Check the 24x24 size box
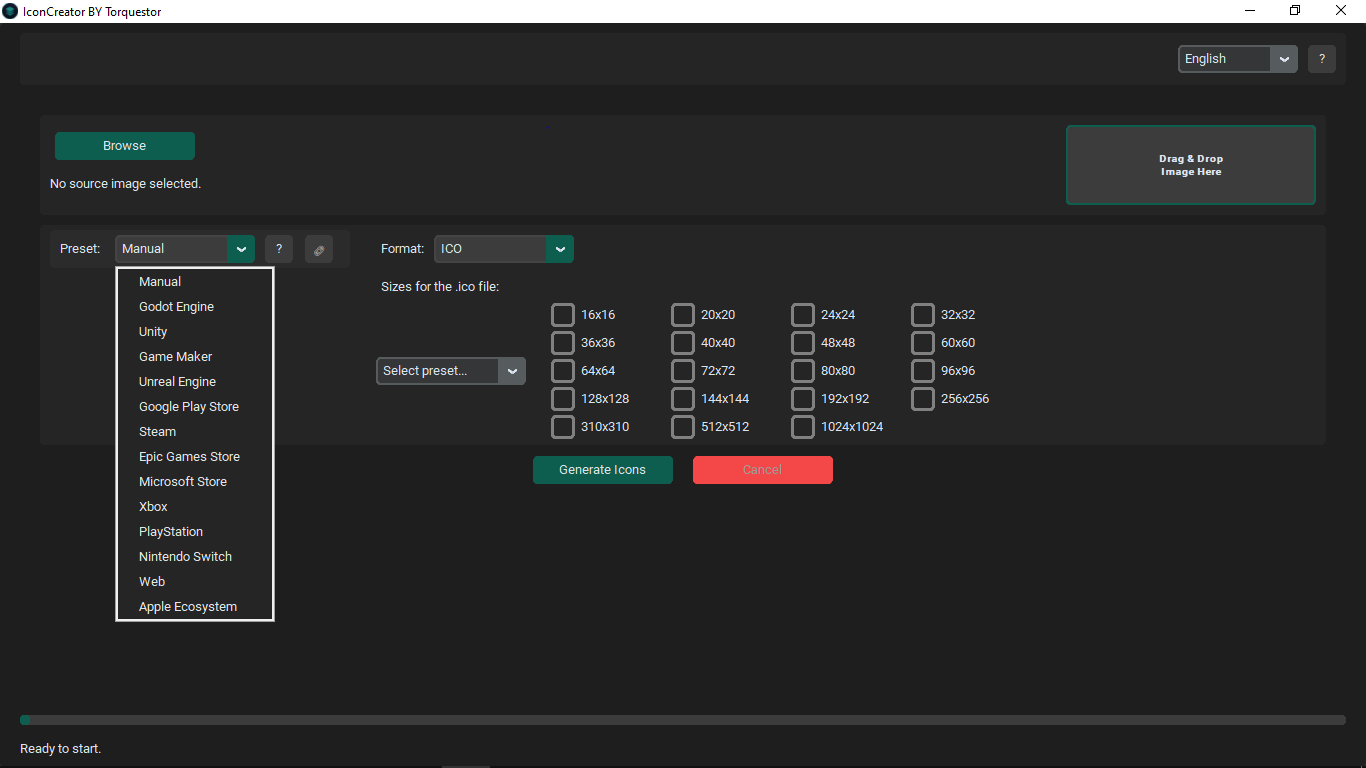Viewport: 1366px width, 768px height. tap(803, 315)
